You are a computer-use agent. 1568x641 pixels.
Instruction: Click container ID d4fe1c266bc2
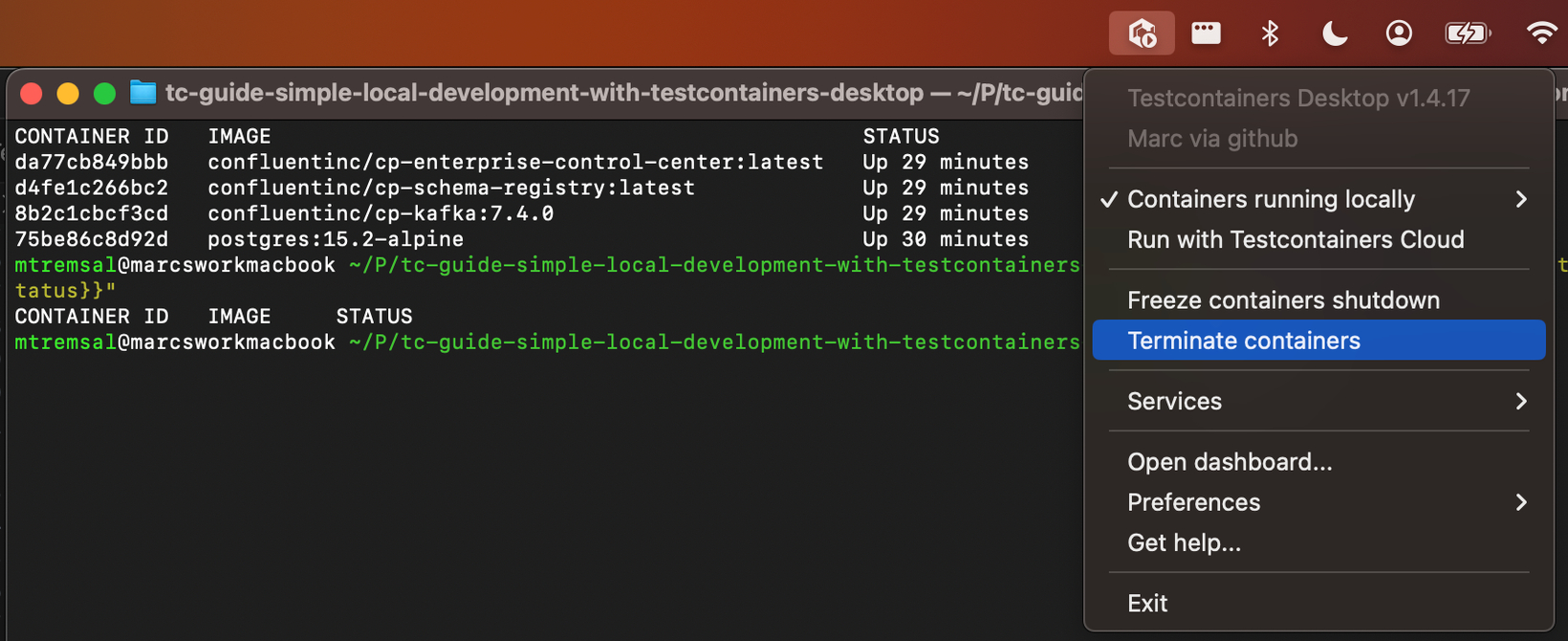[x=92, y=188]
